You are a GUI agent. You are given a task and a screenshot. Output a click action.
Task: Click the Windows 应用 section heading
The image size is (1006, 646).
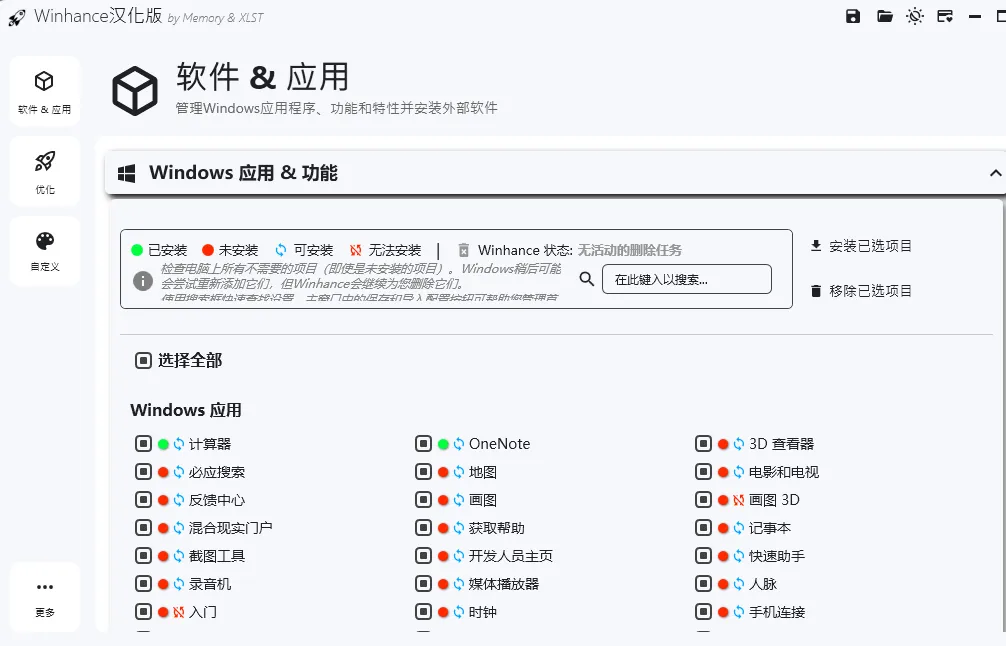click(x=186, y=410)
